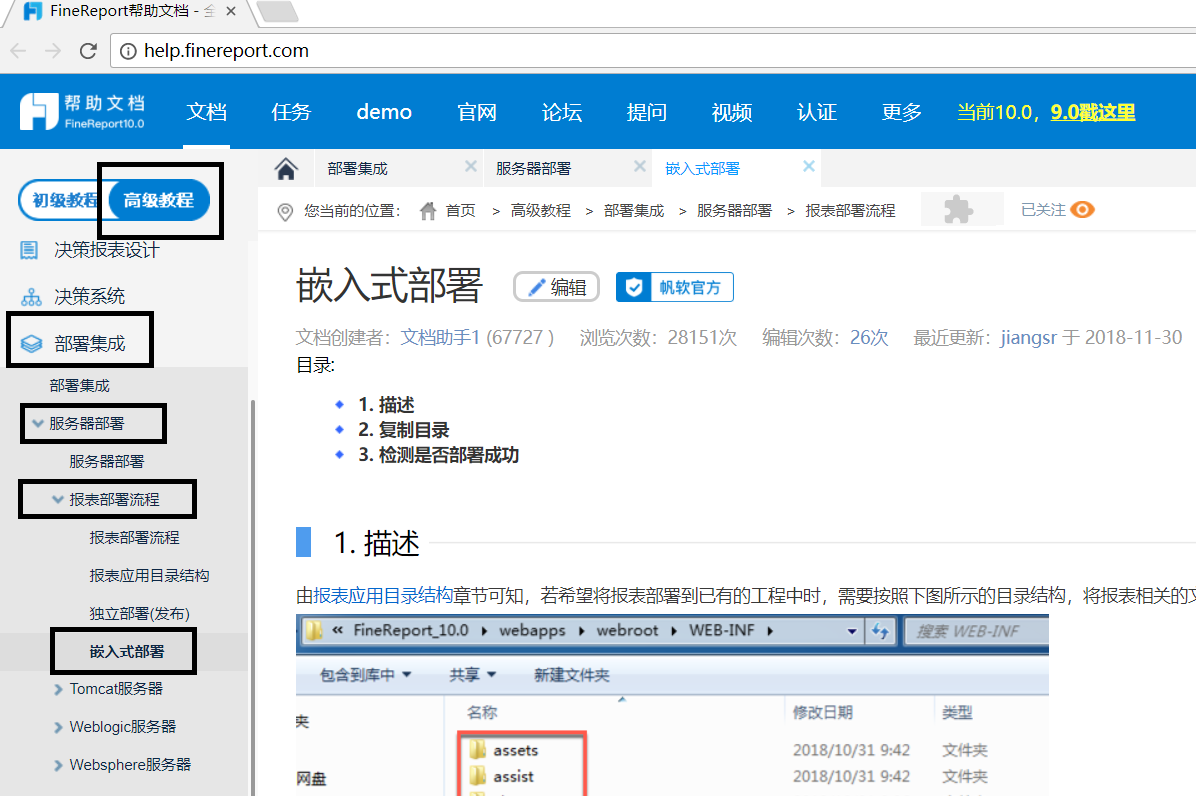Viewport: 1196px width, 796px height.
Task: Jump to 3. 检测是否部署成功 in contents
Action: click(439, 455)
